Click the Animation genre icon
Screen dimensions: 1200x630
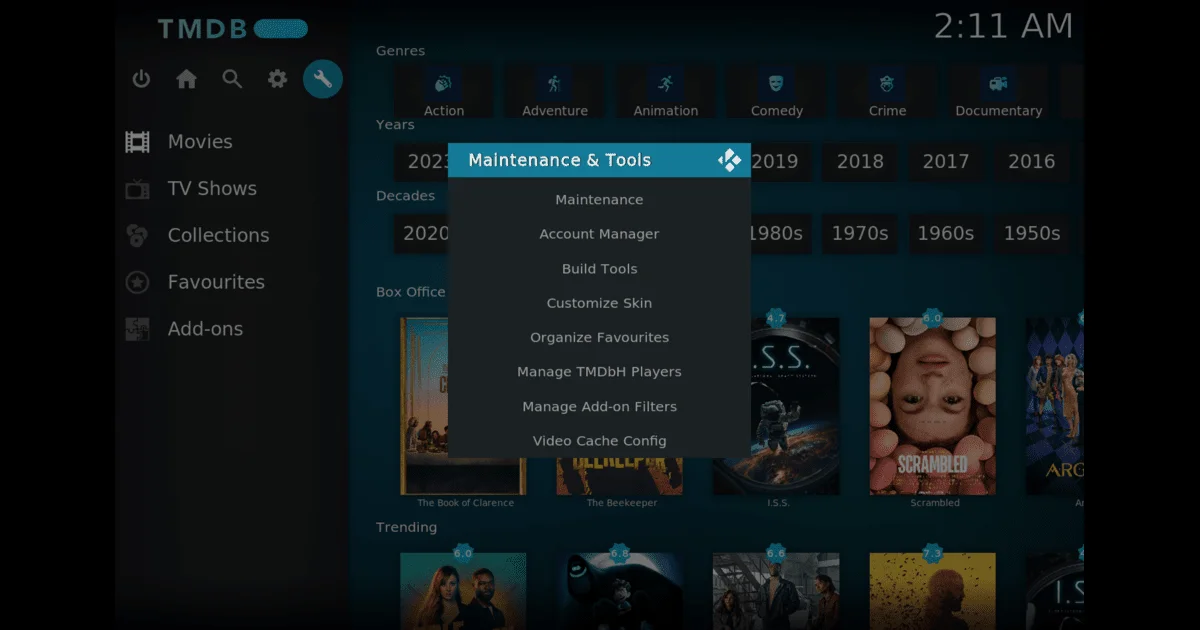click(666, 85)
